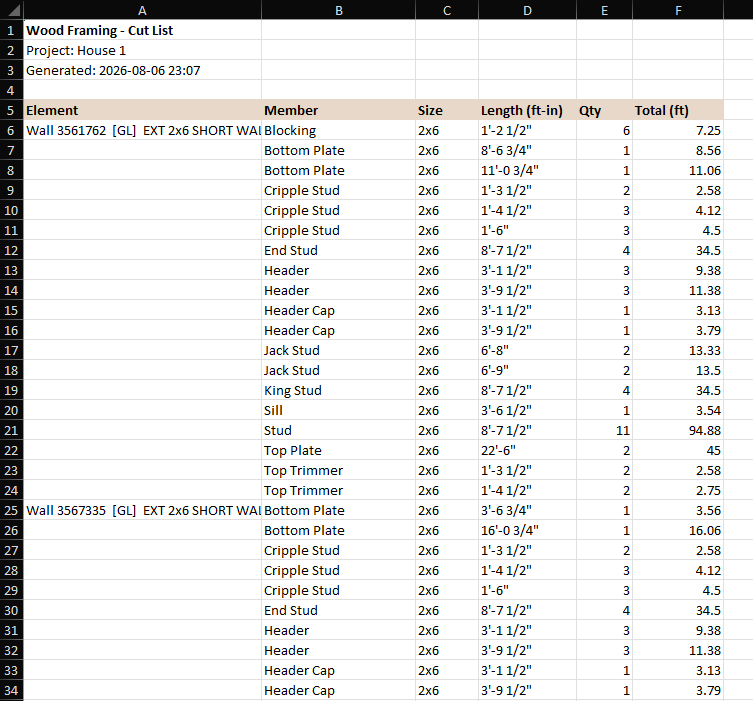Click the 'Top Trimmer' cell in row 24
This screenshot has width=753, height=701.
tap(339, 491)
